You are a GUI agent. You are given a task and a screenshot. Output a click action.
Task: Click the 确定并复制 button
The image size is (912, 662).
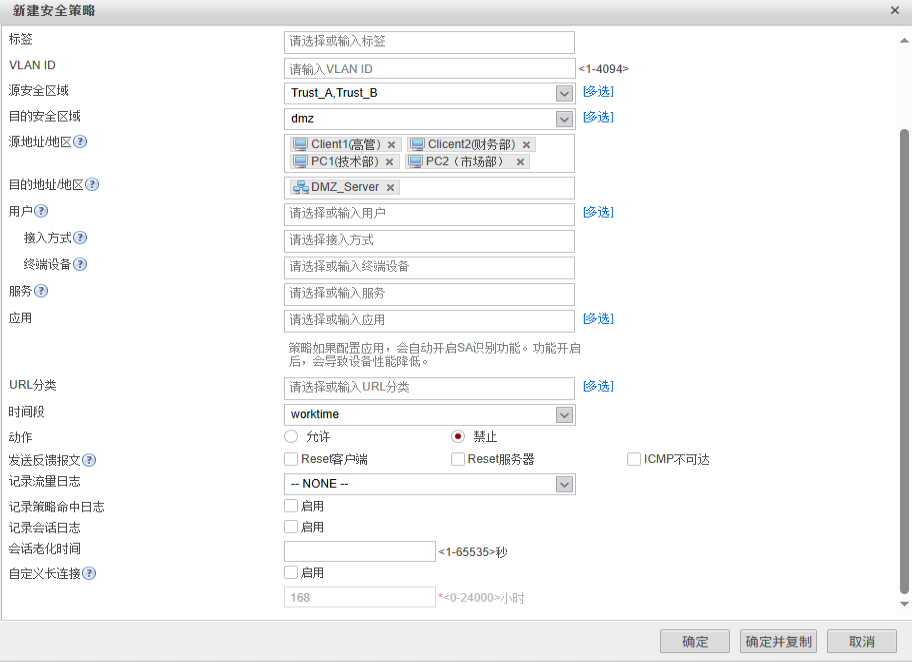[x=778, y=641]
